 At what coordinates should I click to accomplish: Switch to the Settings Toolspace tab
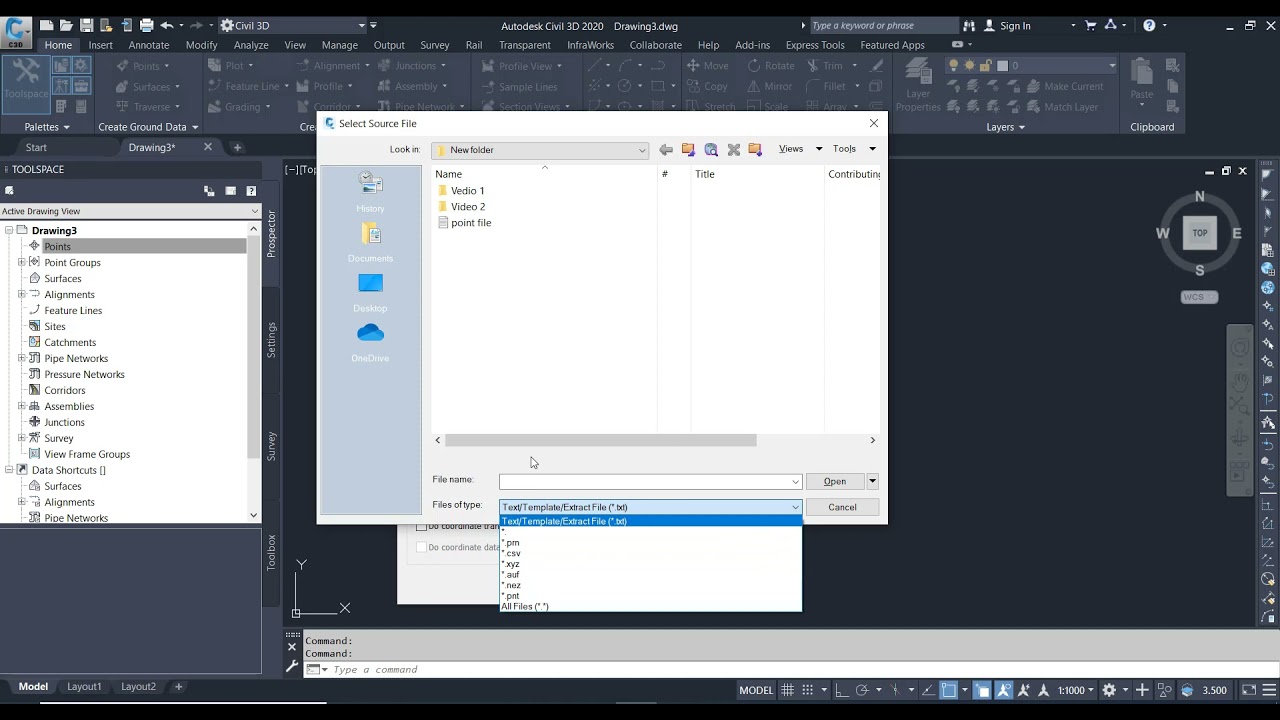271,340
